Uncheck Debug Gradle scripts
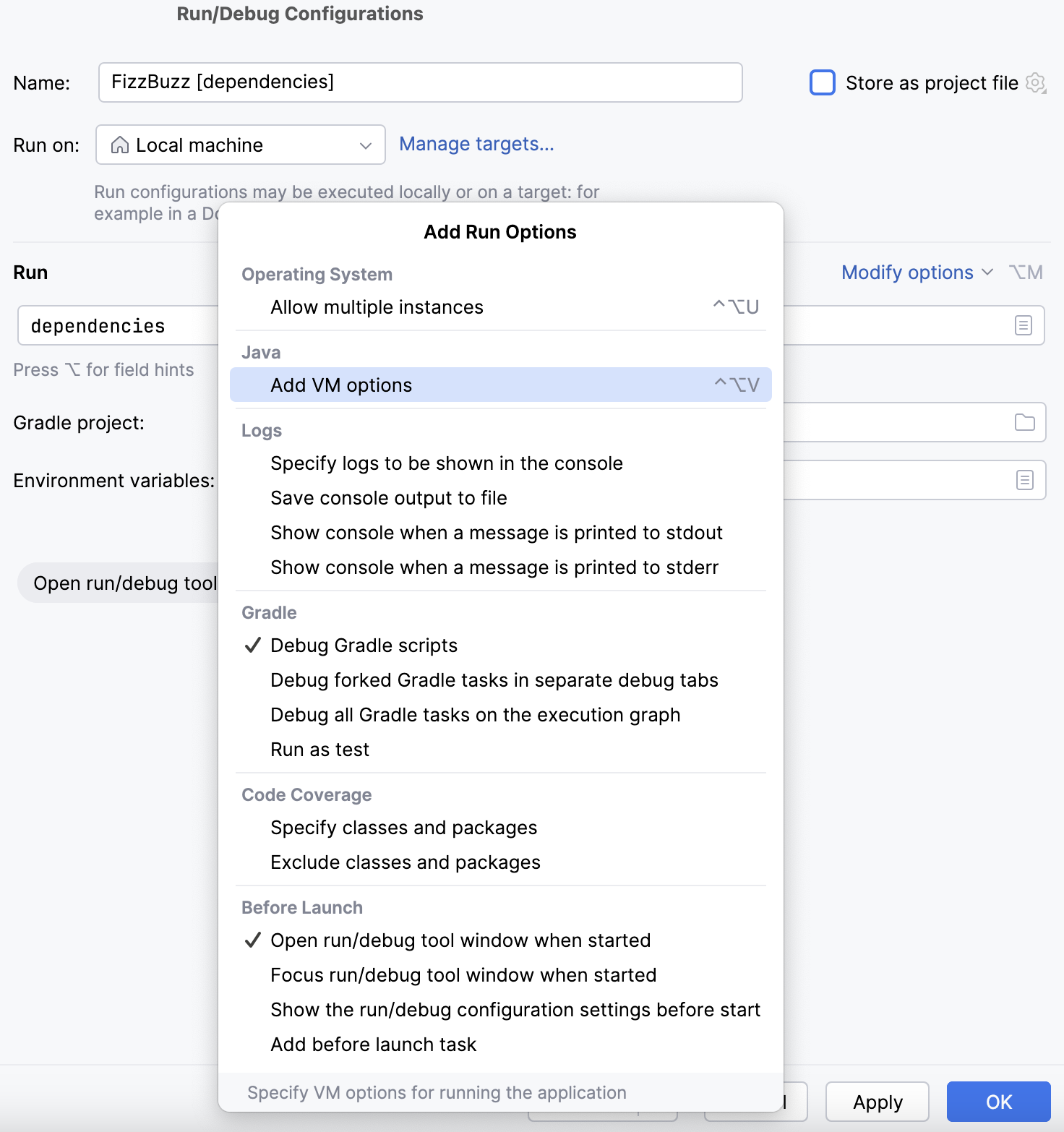The image size is (1064, 1132). (364, 645)
